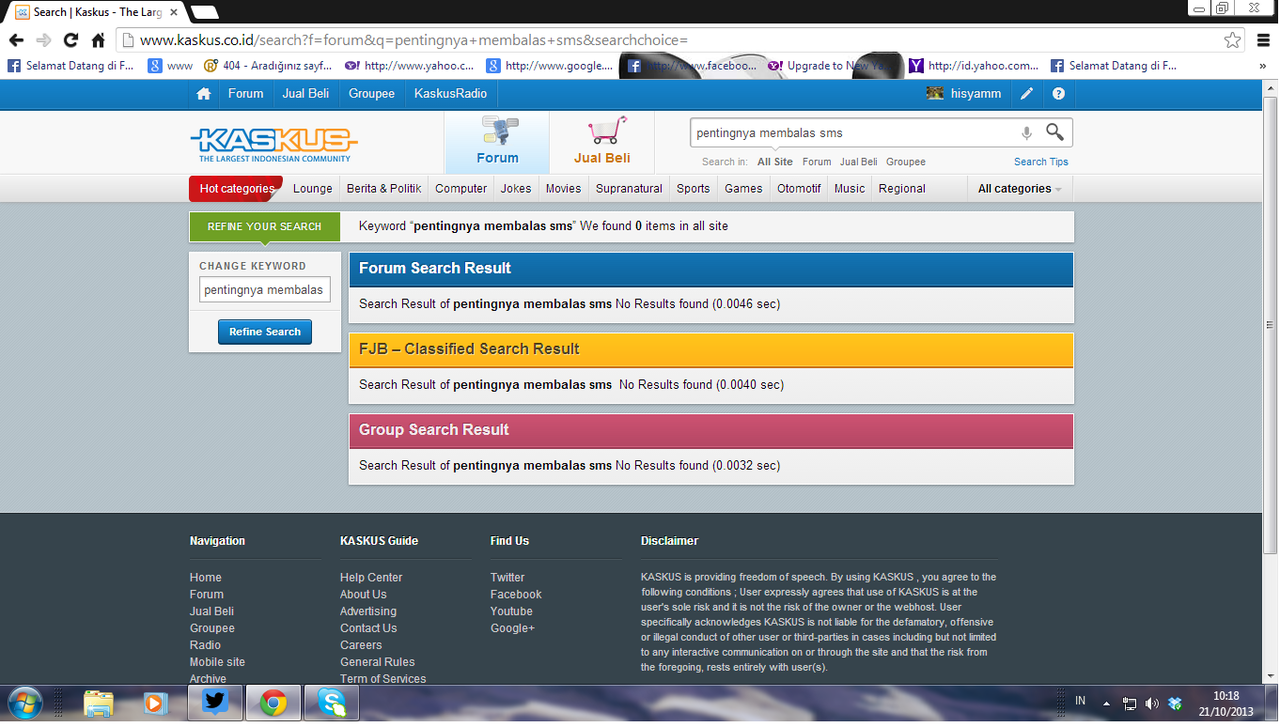Screen dimensions: 1280x727
Task: Open the General Rules footer link
Action: click(377, 662)
